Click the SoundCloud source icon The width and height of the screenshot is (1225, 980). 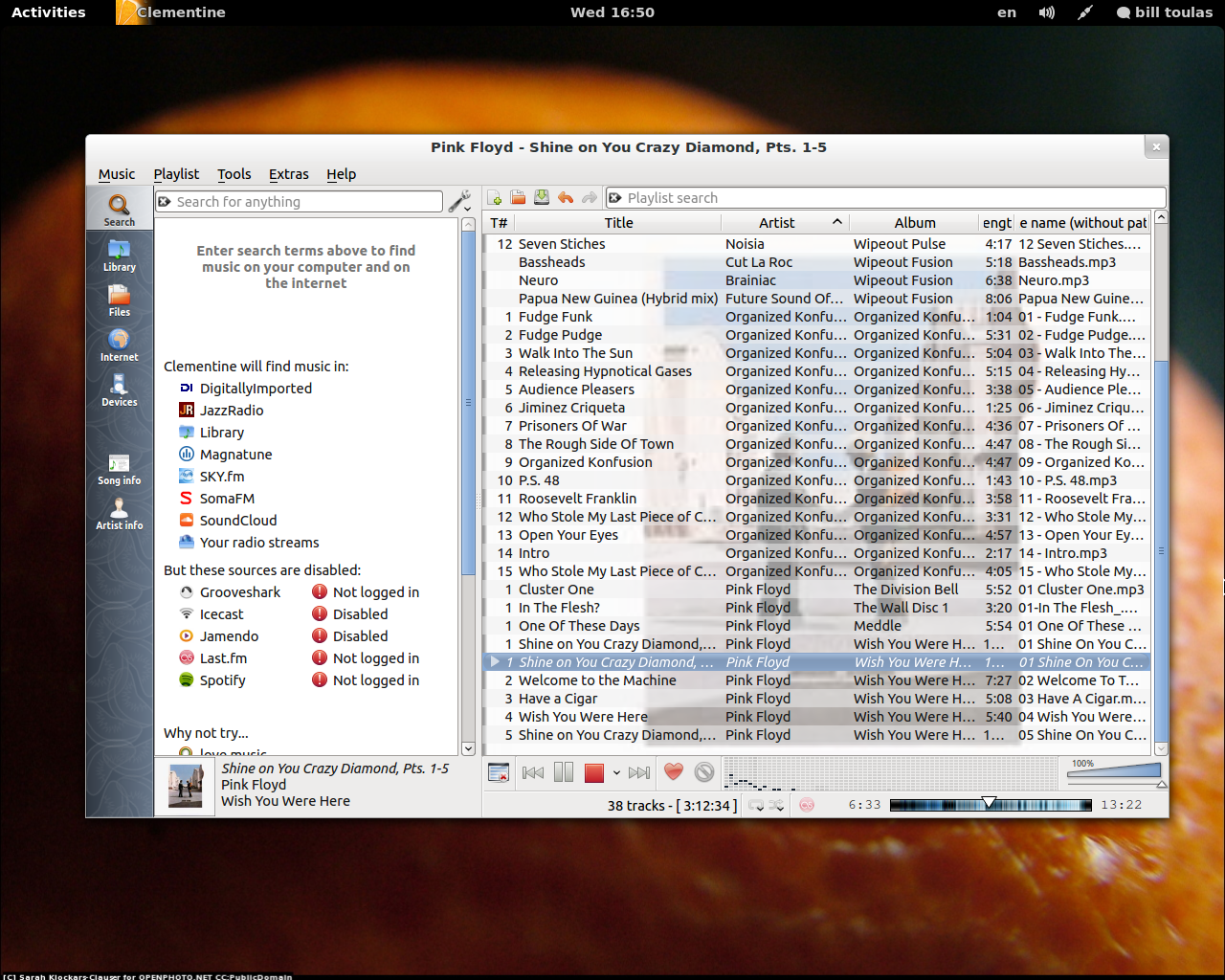click(x=187, y=521)
